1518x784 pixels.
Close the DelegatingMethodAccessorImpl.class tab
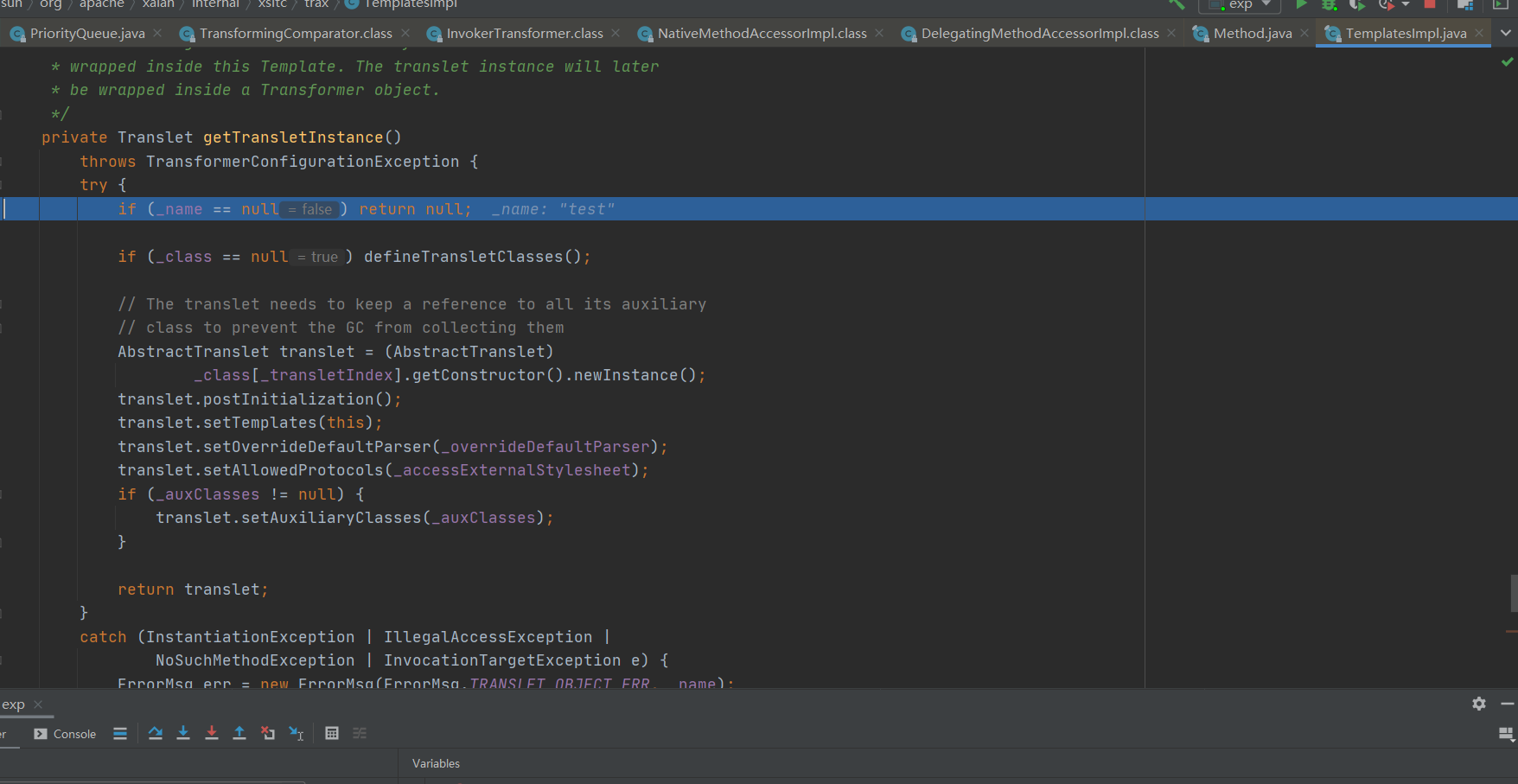click(1171, 33)
